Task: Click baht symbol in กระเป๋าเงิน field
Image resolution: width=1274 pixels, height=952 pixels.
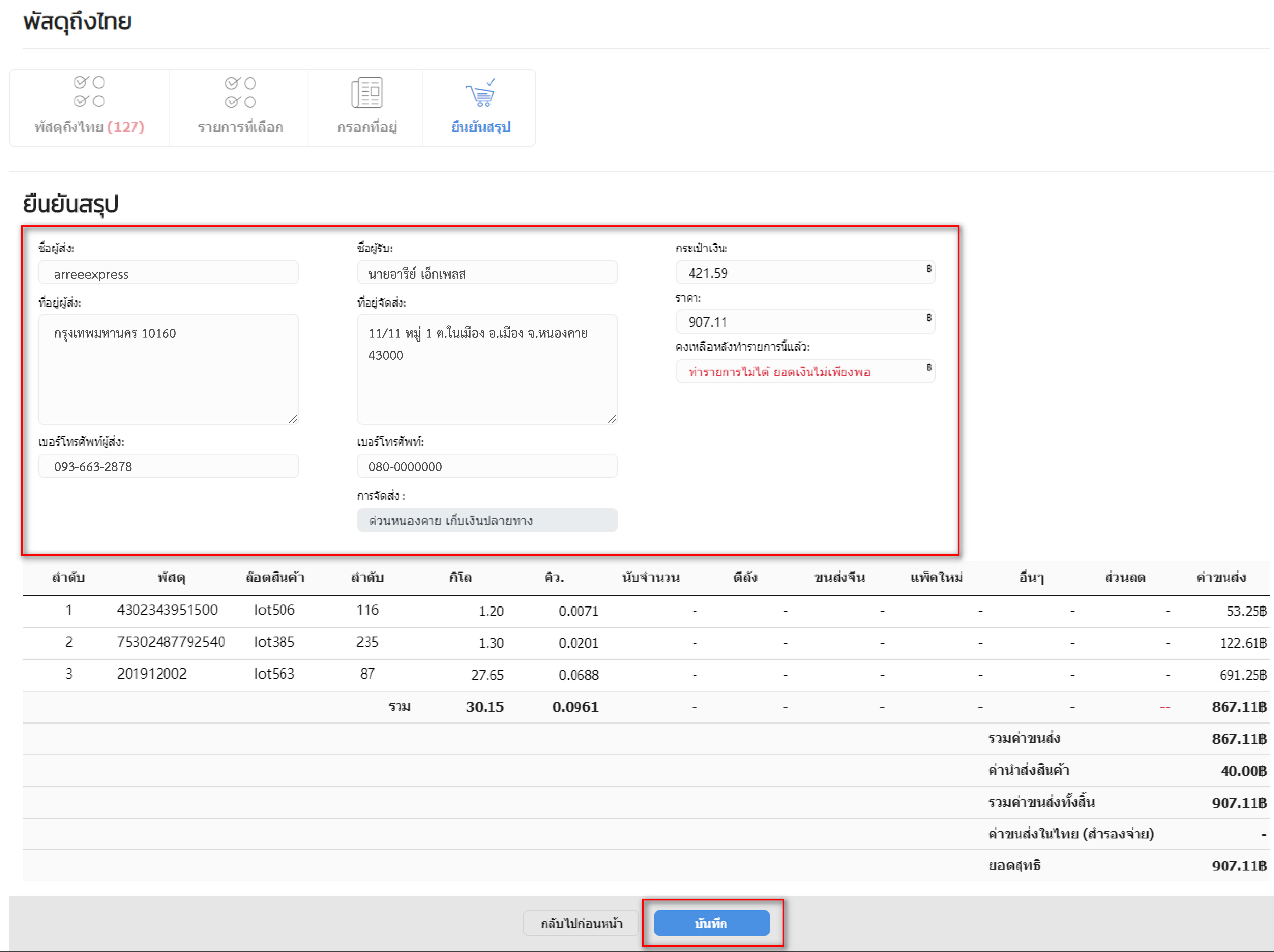Action: coord(928,268)
